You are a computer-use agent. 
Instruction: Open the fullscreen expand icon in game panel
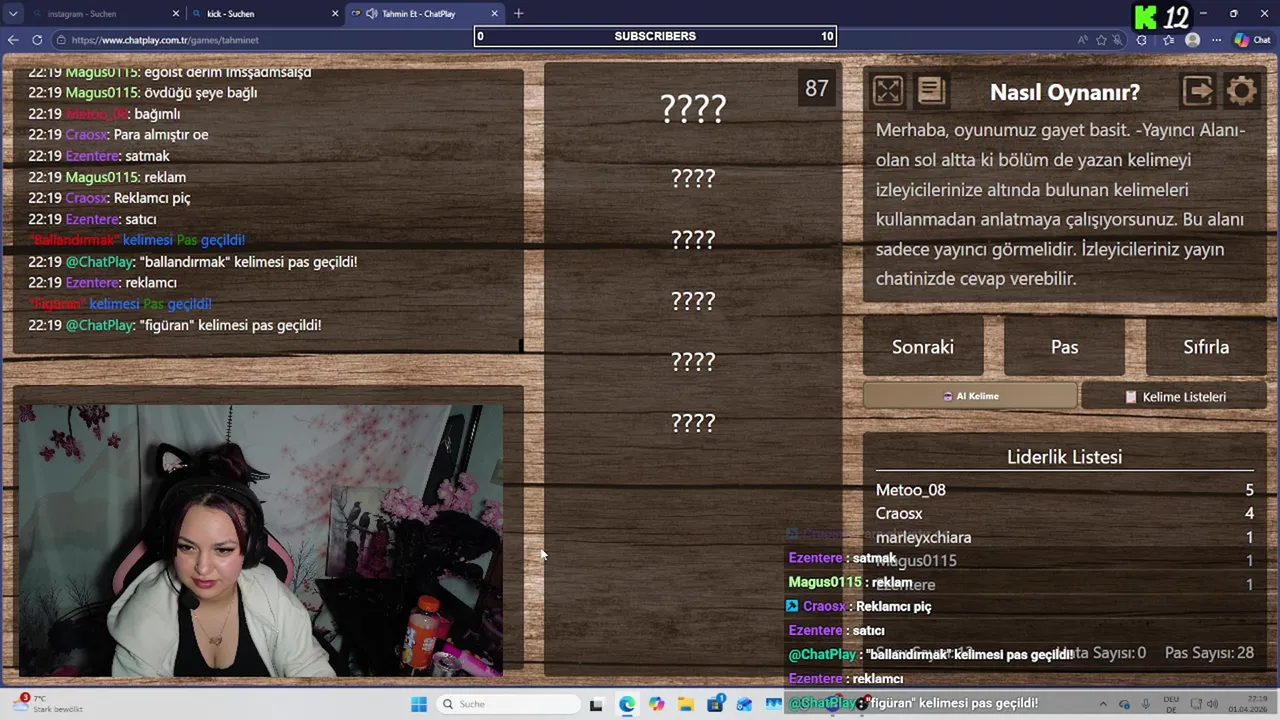click(888, 92)
